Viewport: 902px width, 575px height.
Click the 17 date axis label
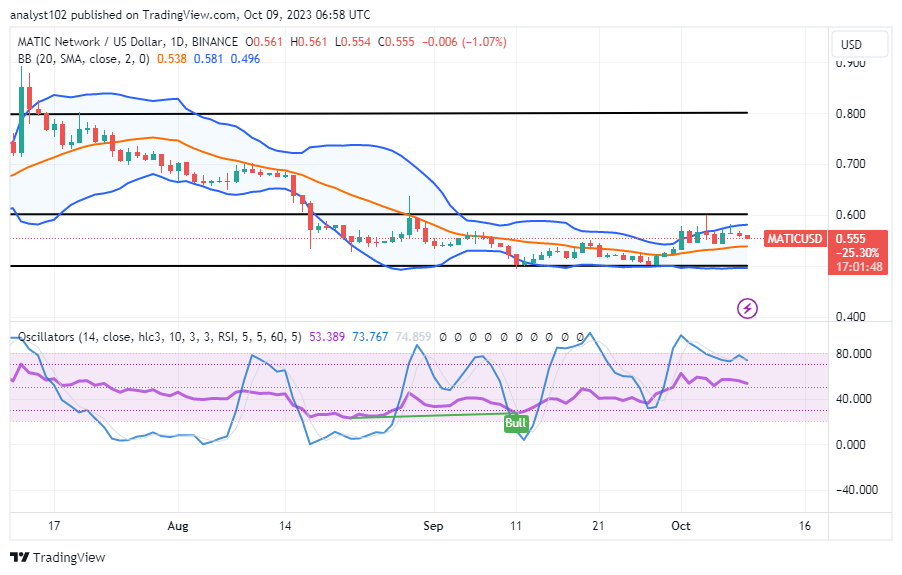(x=53, y=526)
